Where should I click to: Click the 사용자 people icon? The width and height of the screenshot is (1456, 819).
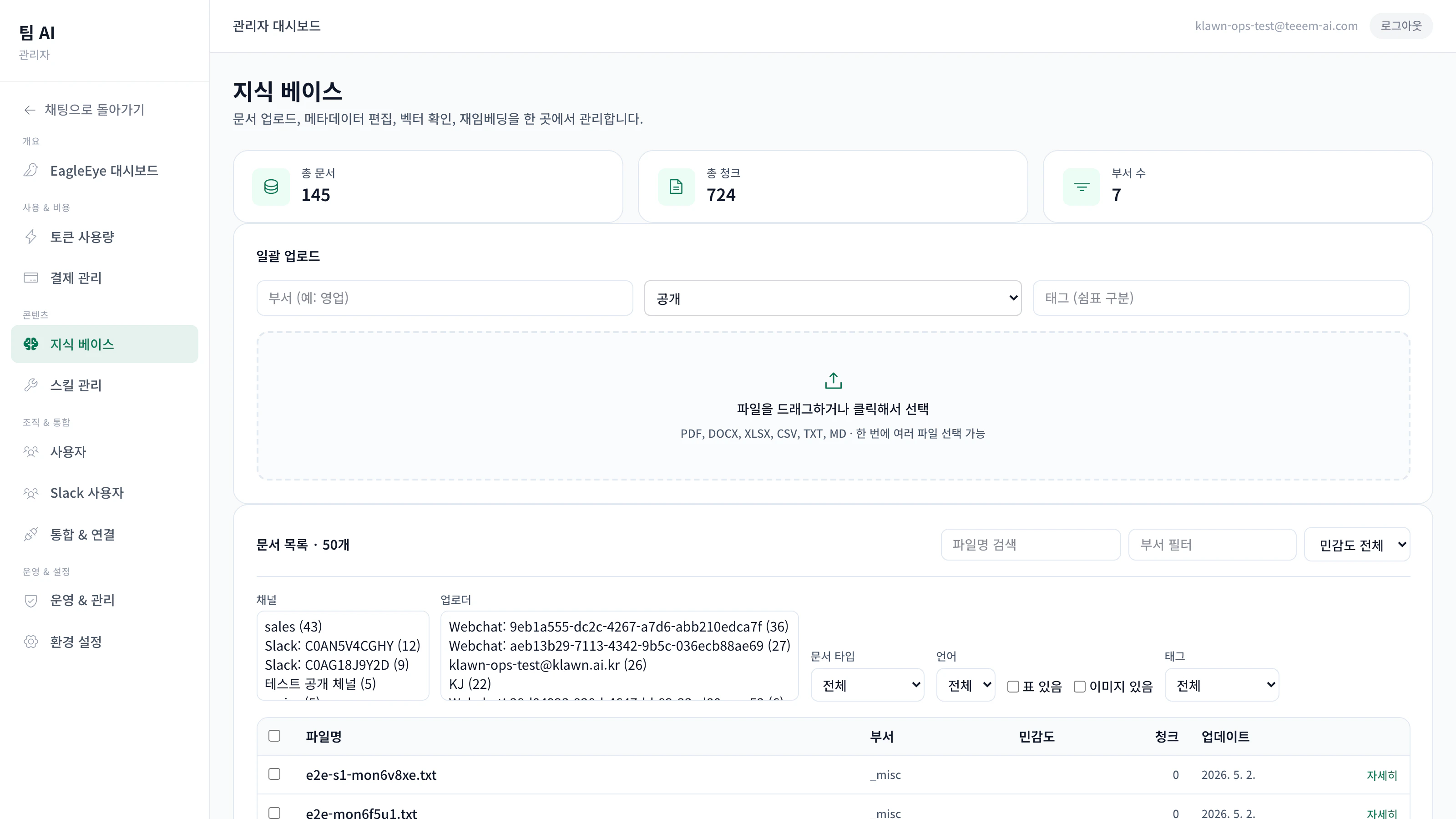point(30,452)
